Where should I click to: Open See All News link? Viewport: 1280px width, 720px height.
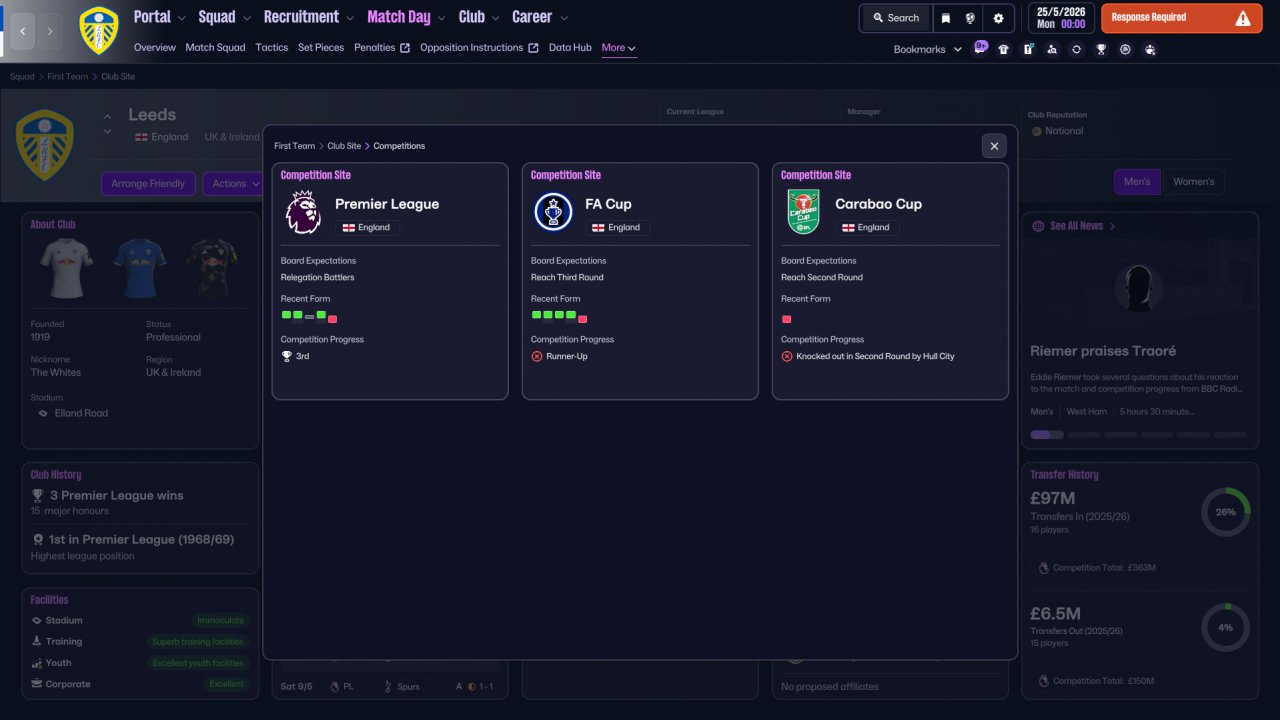pos(1076,226)
